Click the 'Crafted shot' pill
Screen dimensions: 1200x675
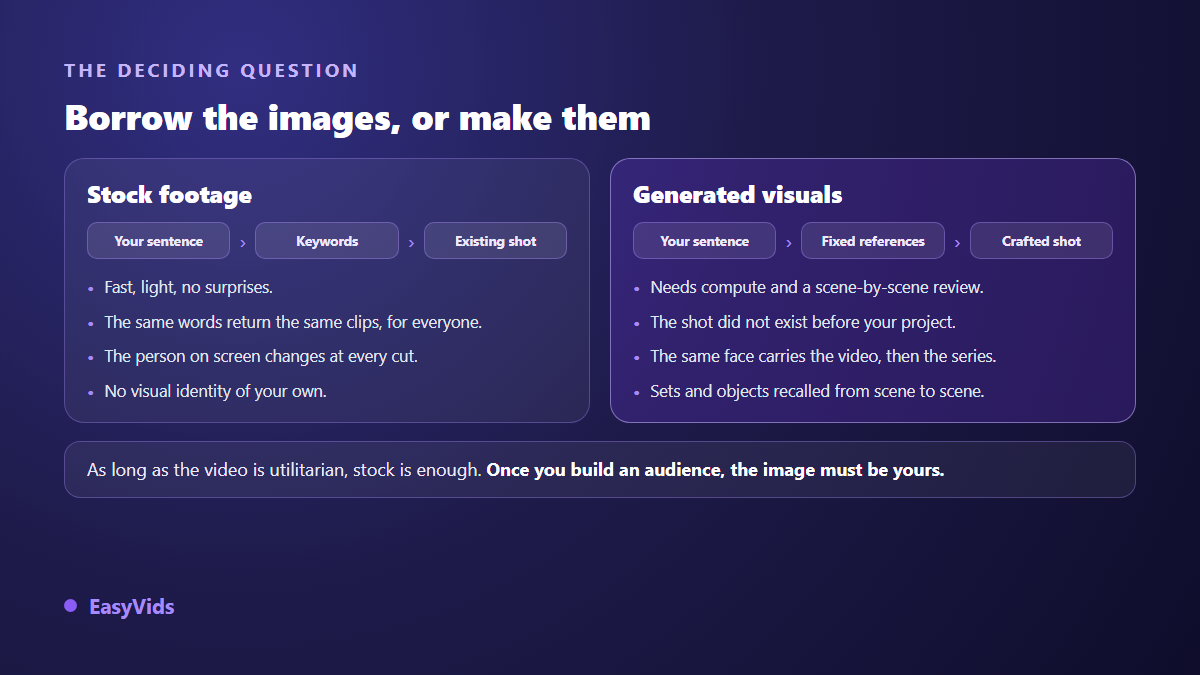tap(1041, 241)
